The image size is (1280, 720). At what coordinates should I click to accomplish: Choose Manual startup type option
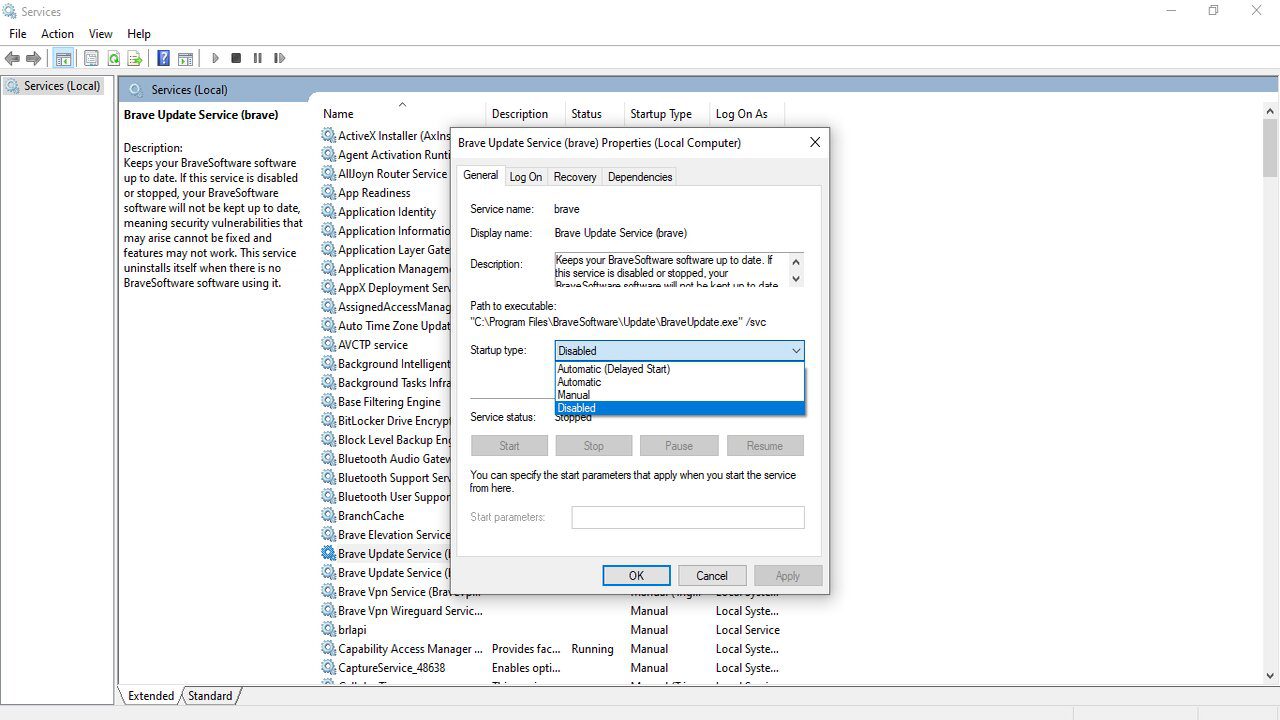pyautogui.click(x=680, y=395)
